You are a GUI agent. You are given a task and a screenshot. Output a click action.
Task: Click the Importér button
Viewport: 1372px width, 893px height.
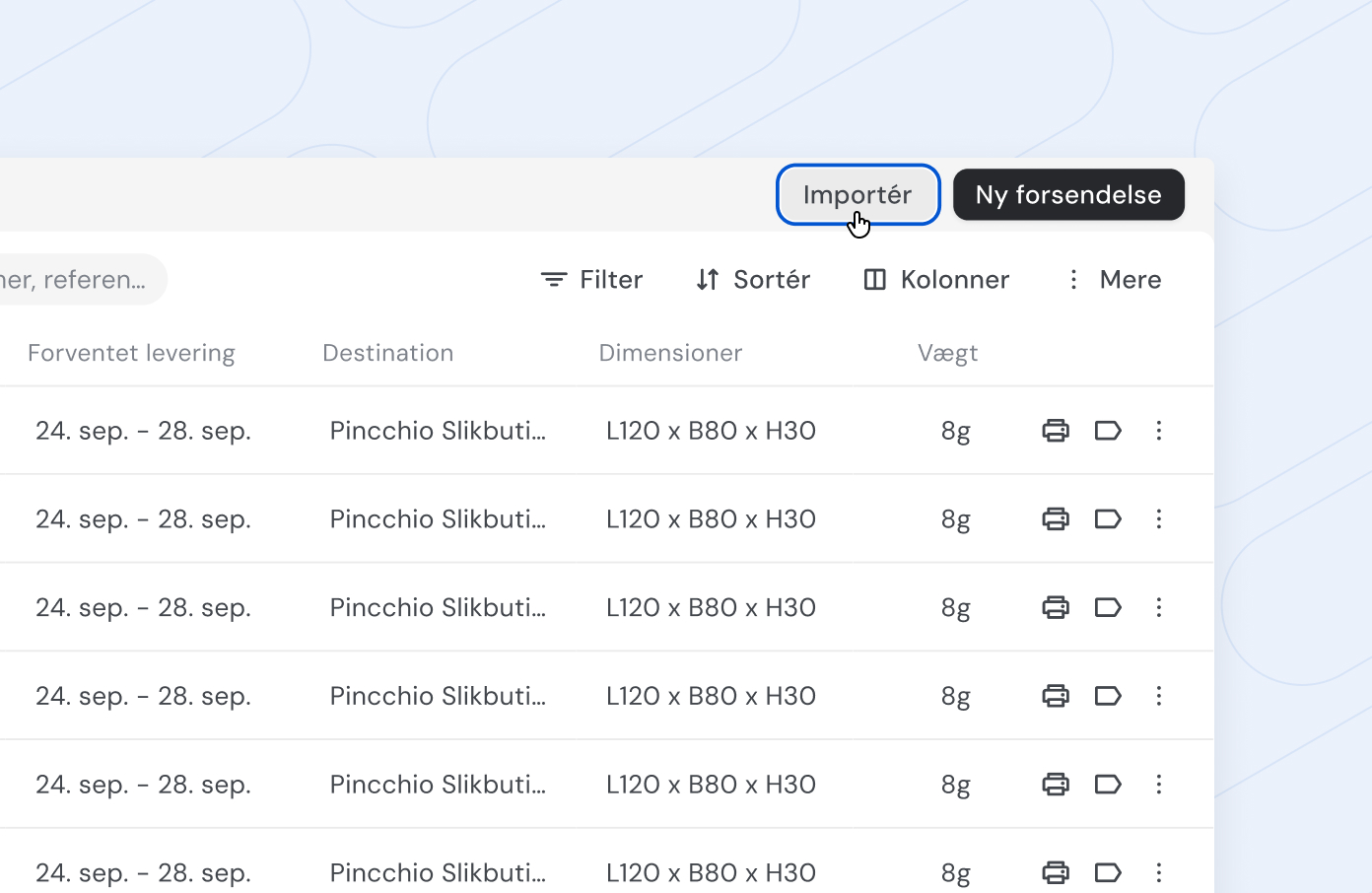click(857, 194)
